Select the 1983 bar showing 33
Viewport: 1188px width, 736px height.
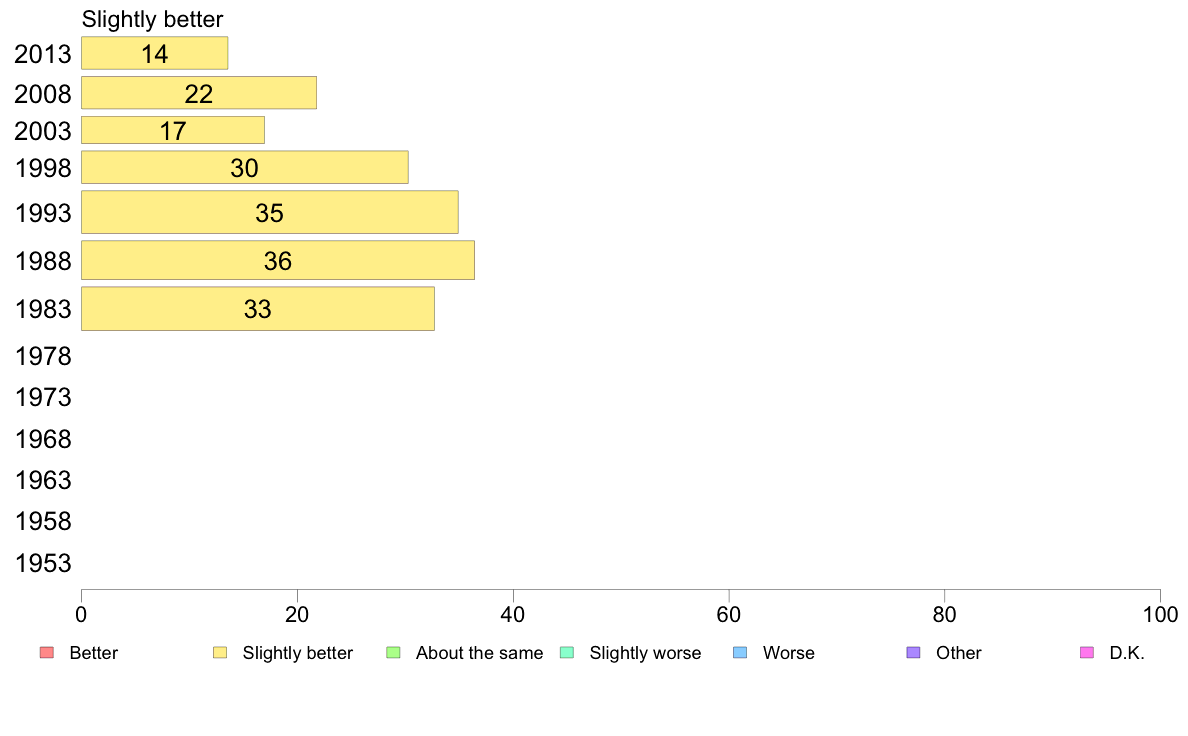click(258, 308)
